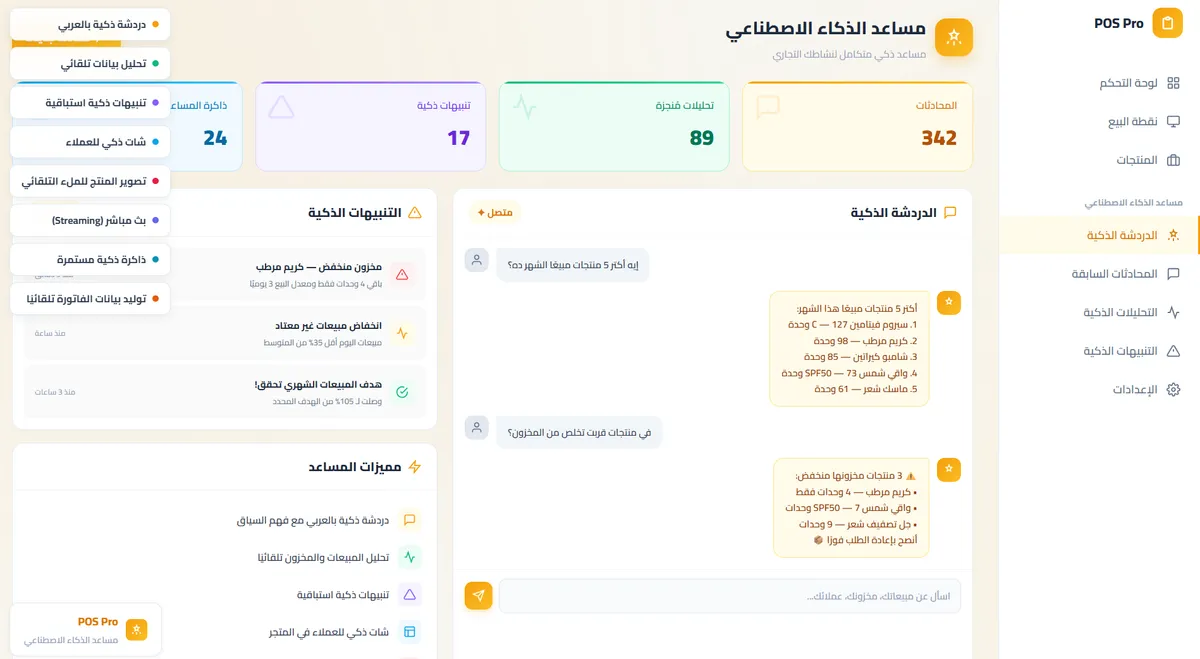Click the المحادثات 342 stat card
The width and height of the screenshot is (1200, 659).
pyautogui.click(x=857, y=127)
